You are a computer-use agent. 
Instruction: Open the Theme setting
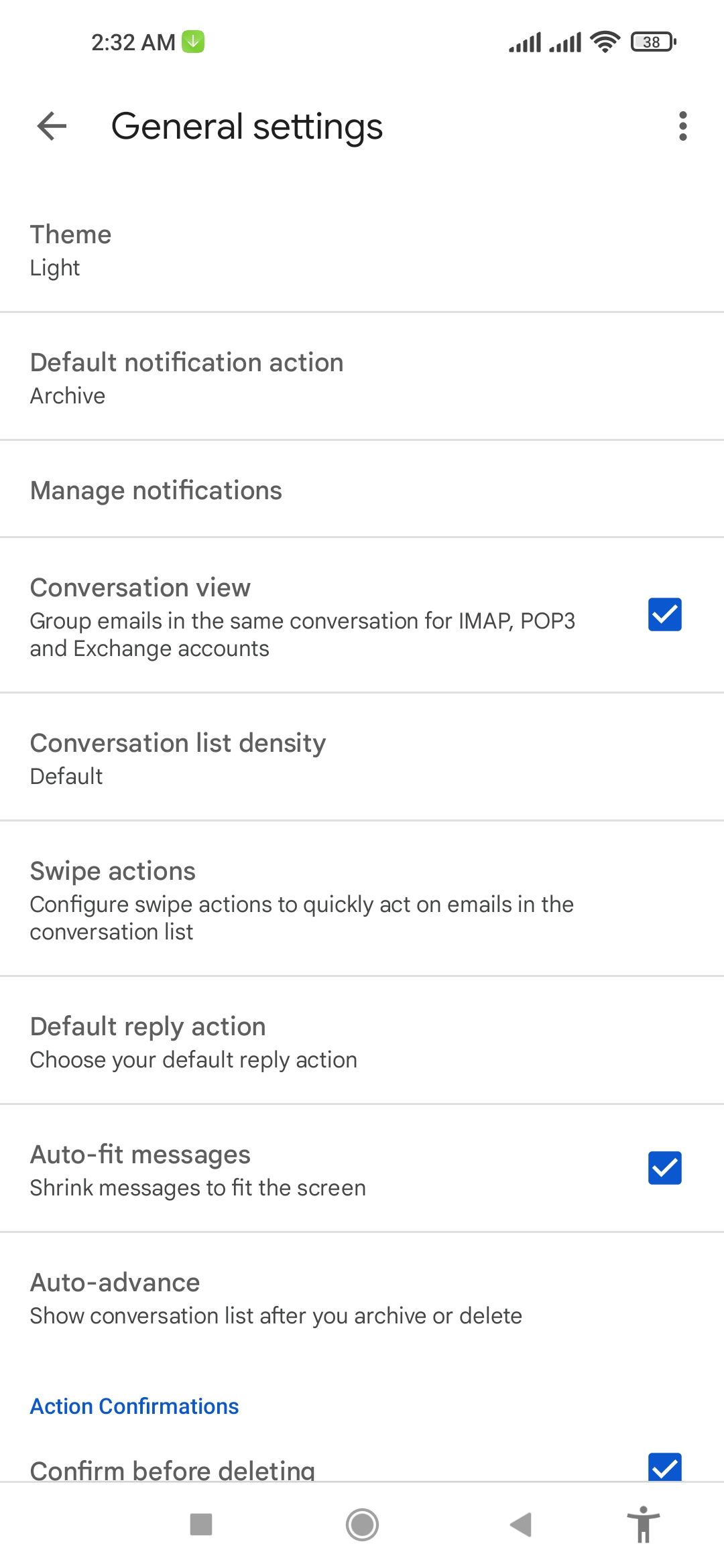(x=362, y=249)
